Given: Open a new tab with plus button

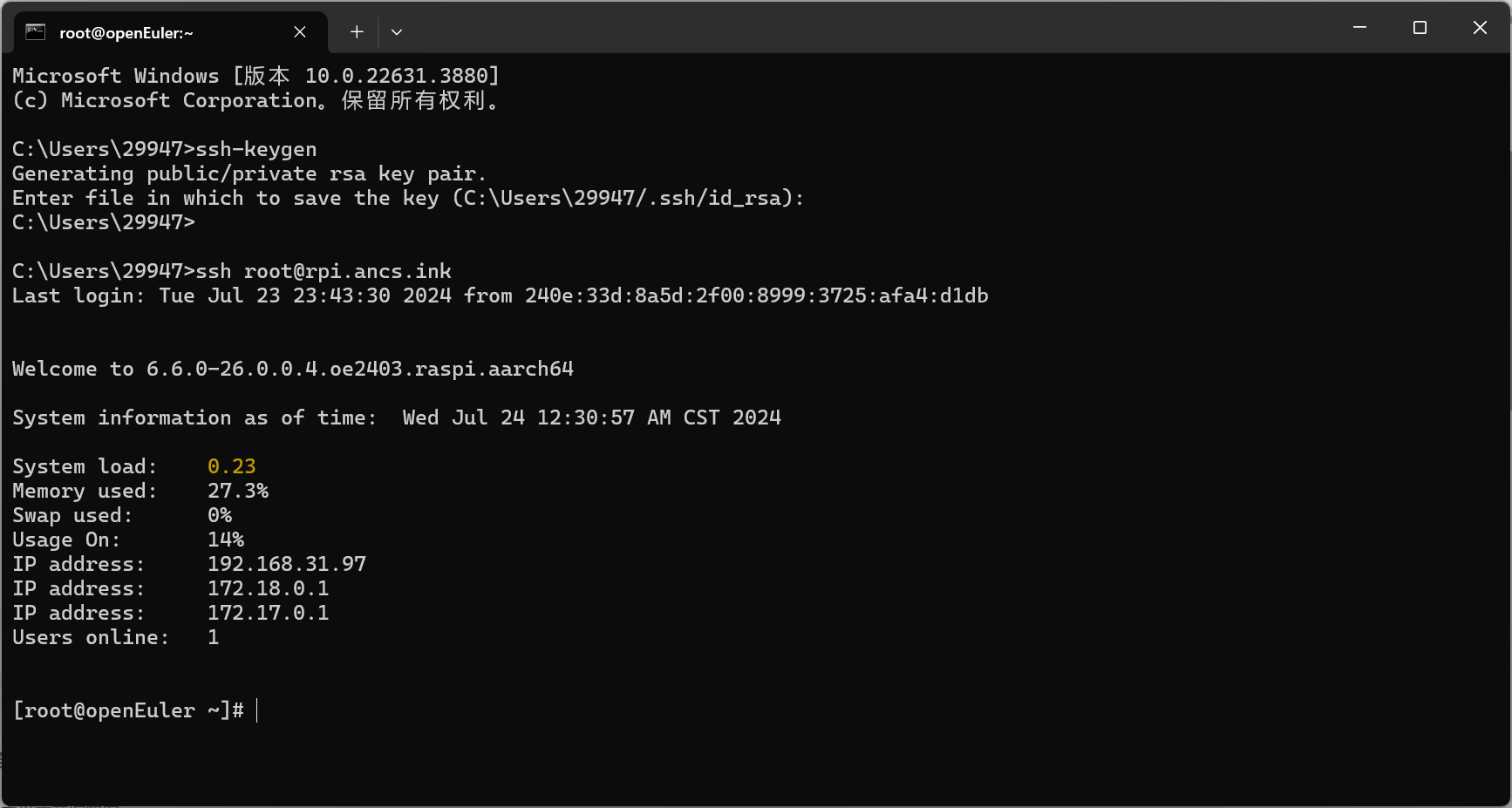Looking at the screenshot, I should tap(357, 32).
